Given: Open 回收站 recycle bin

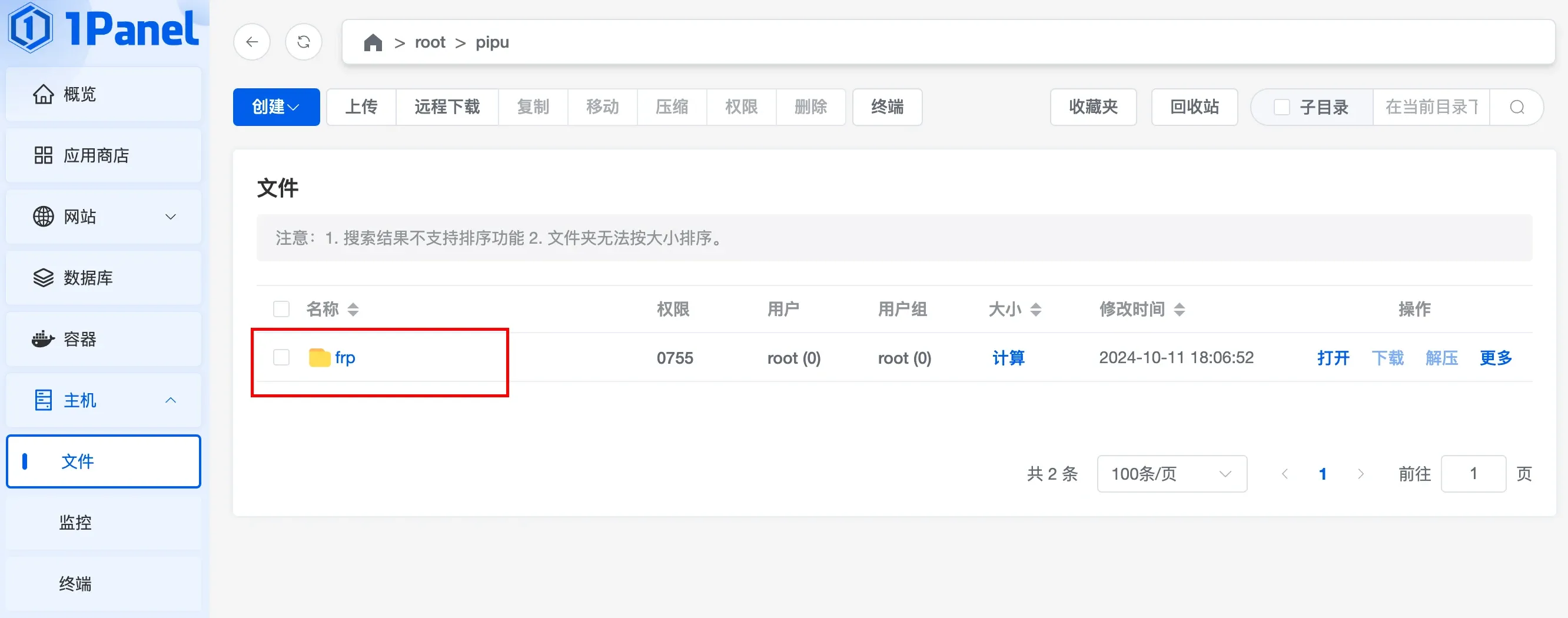Looking at the screenshot, I should click(x=1194, y=107).
